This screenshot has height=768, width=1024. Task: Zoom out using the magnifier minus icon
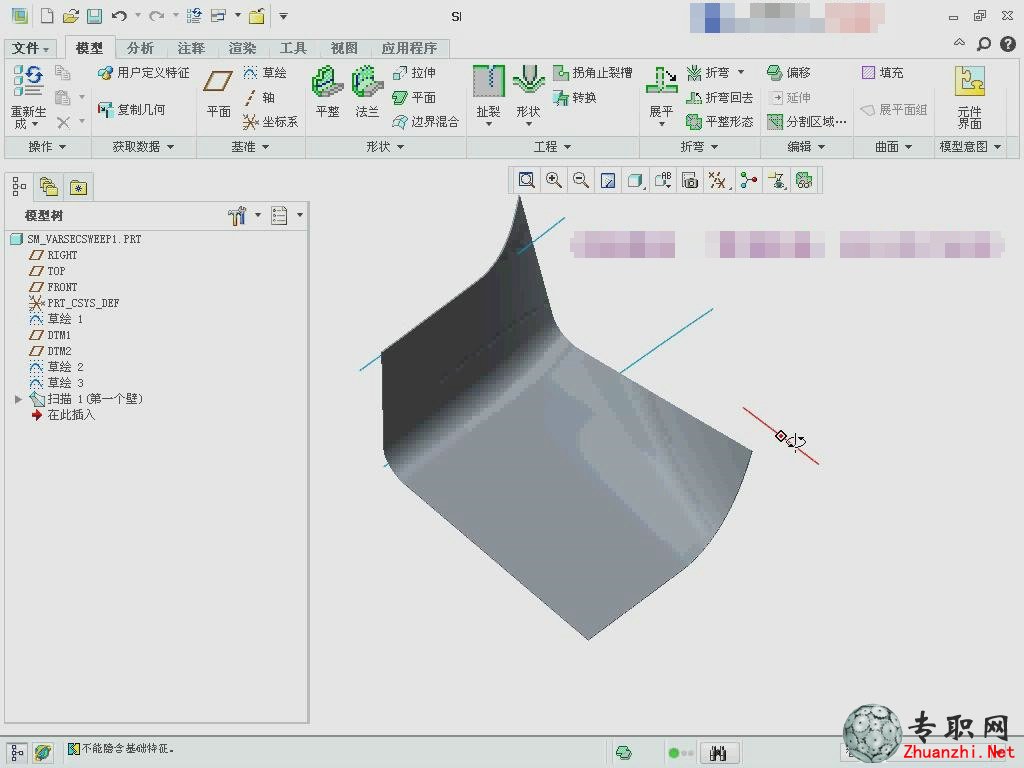click(x=581, y=180)
